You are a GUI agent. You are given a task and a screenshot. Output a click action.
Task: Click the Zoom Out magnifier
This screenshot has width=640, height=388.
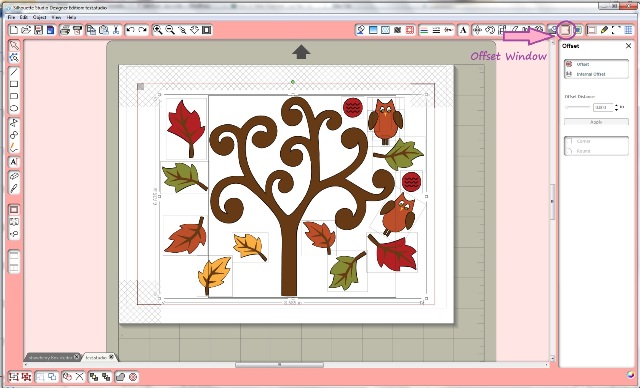click(x=170, y=30)
